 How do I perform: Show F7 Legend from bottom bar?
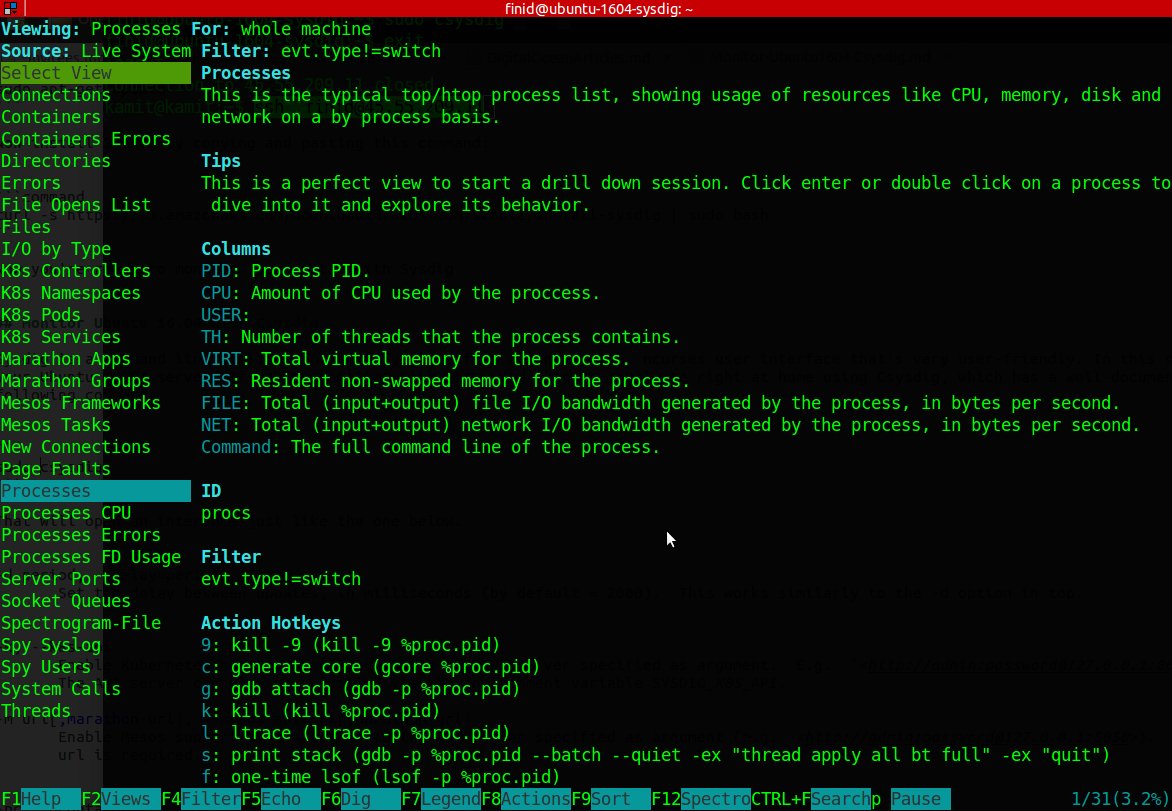441,799
